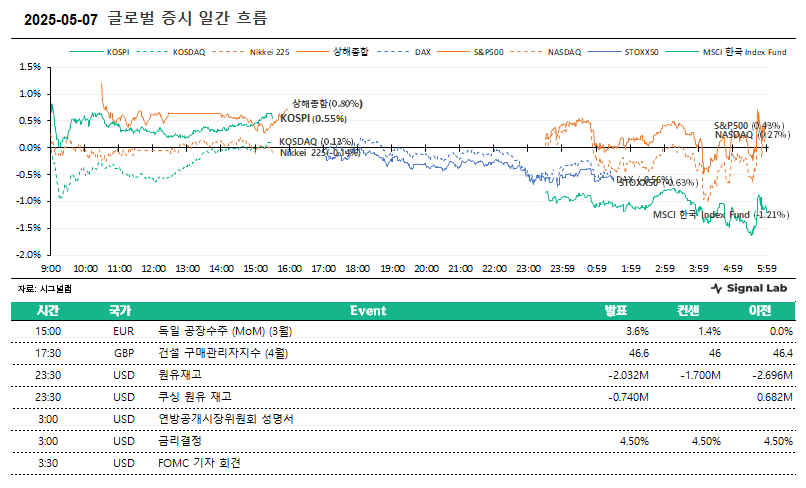Click the 시간 column header
Screen dimensions: 806x488
[x=48, y=311]
